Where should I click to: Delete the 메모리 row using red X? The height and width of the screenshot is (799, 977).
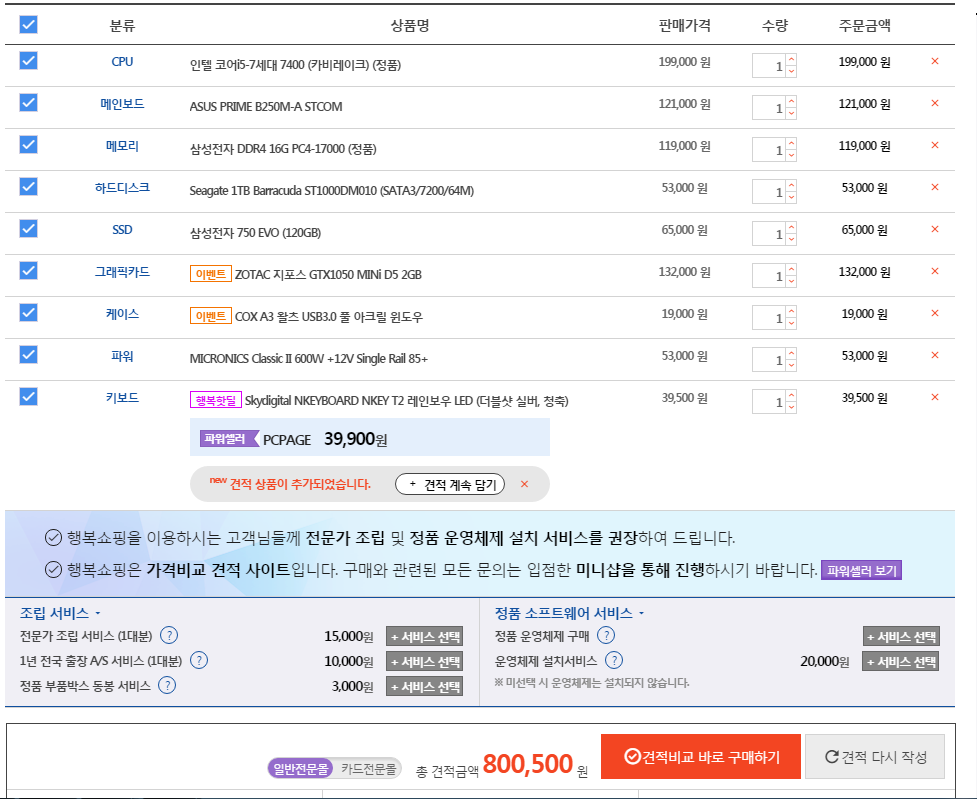pyautogui.click(x=935, y=145)
